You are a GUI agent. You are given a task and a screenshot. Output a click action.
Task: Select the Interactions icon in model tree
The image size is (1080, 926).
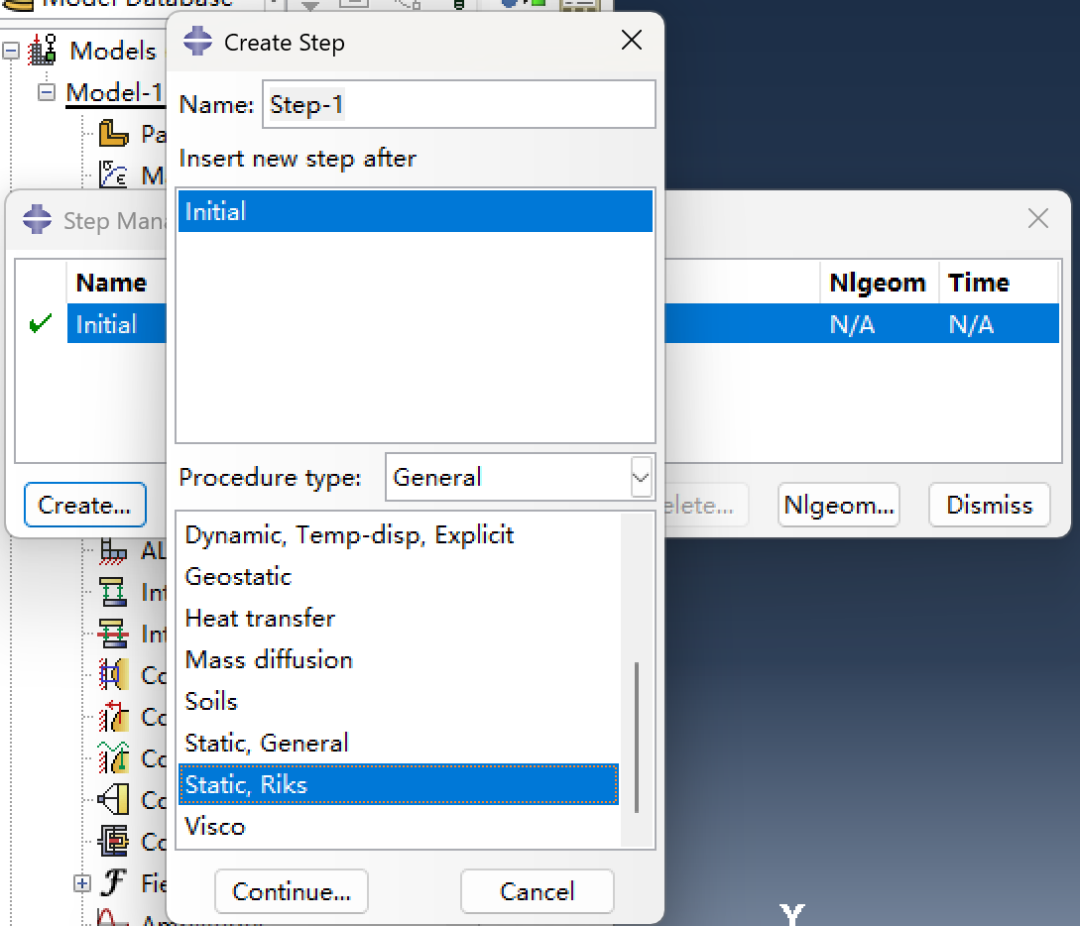(x=114, y=592)
